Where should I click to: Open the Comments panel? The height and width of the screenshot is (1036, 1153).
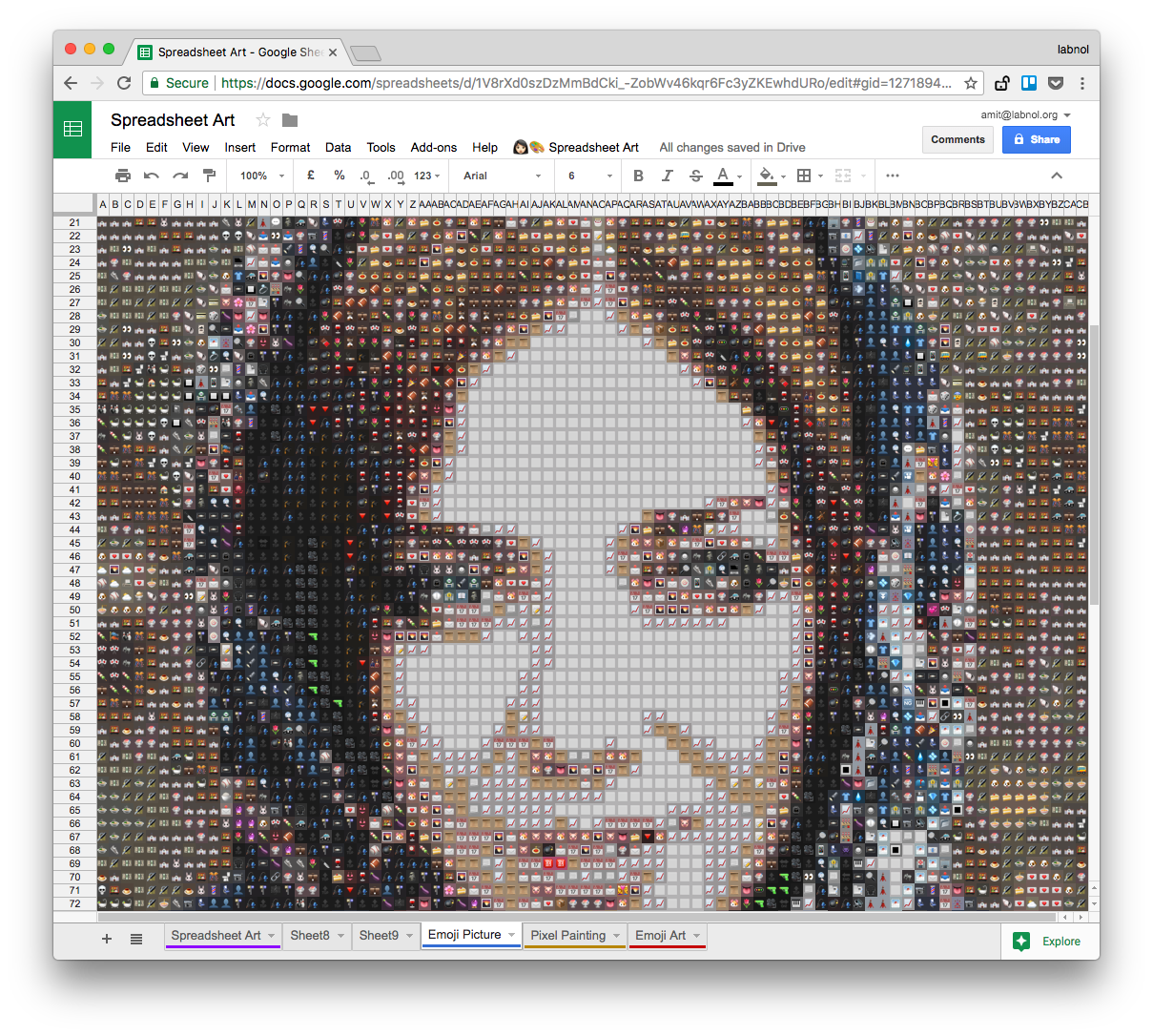coord(957,139)
